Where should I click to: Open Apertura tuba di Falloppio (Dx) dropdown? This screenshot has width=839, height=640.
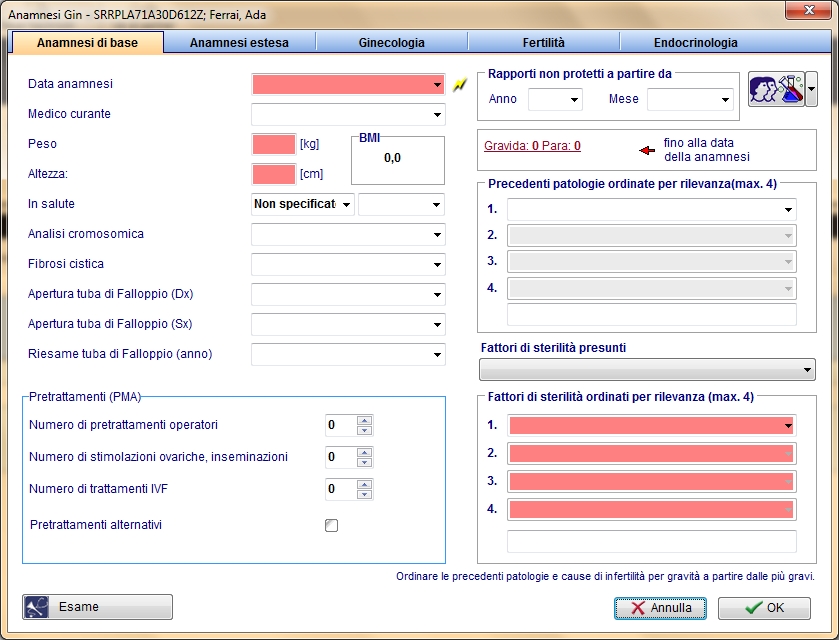(x=437, y=294)
